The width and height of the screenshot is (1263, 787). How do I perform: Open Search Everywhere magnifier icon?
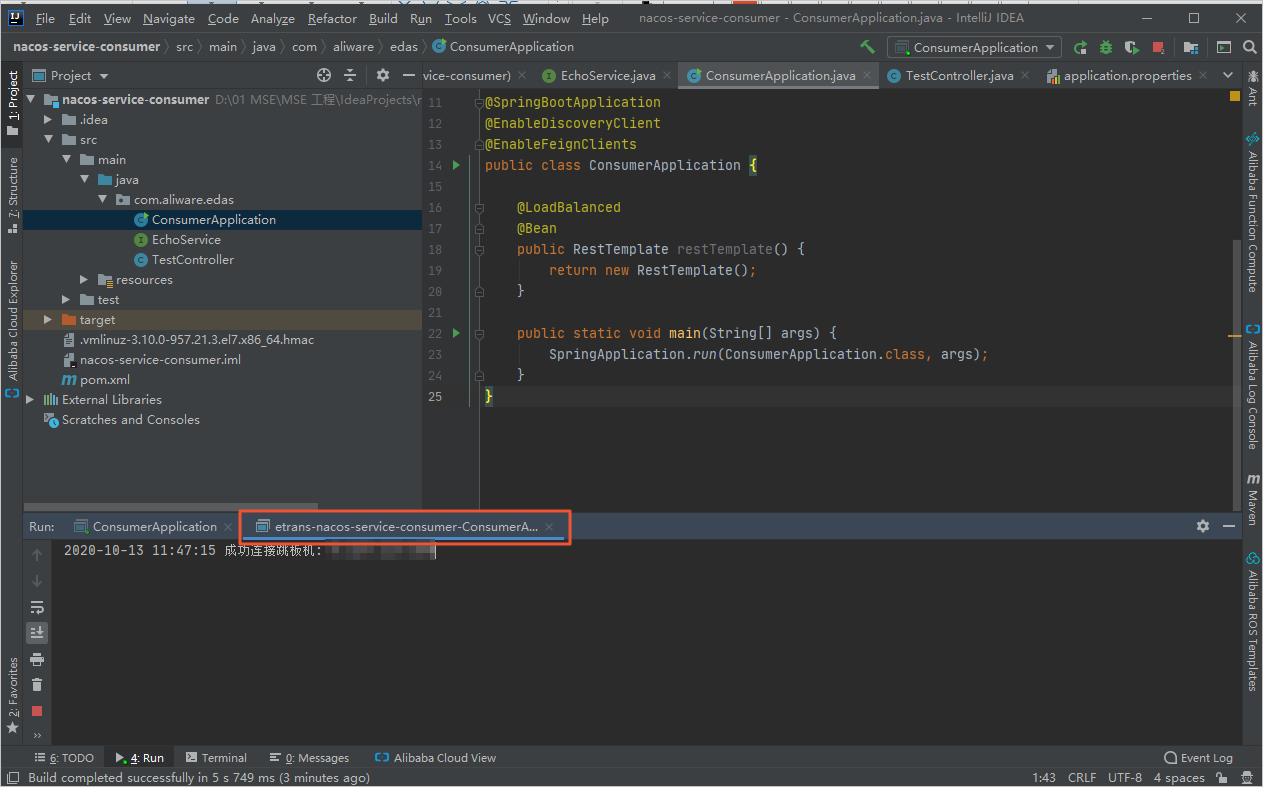coord(1250,47)
